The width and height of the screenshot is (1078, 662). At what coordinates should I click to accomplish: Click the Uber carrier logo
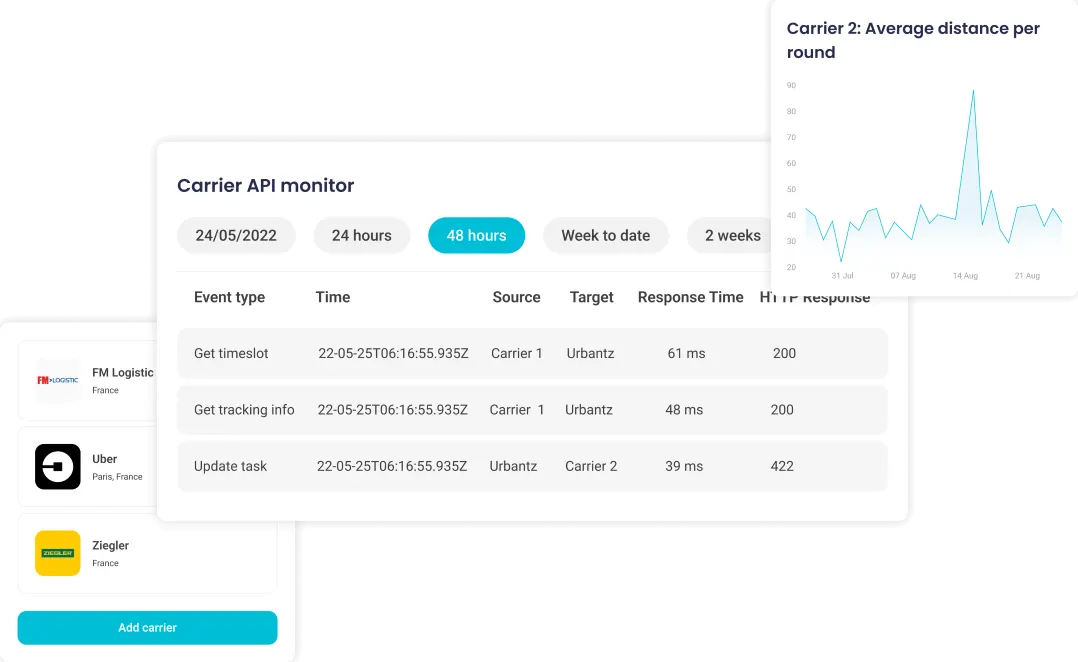coord(58,467)
